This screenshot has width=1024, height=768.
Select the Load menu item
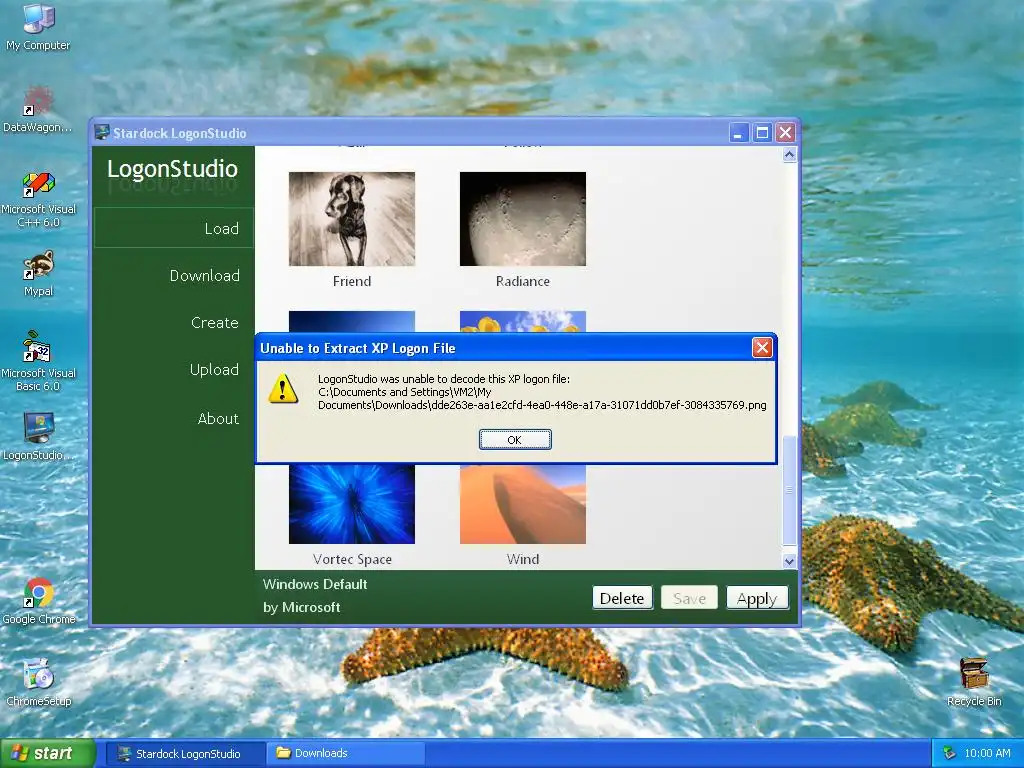tap(174, 228)
